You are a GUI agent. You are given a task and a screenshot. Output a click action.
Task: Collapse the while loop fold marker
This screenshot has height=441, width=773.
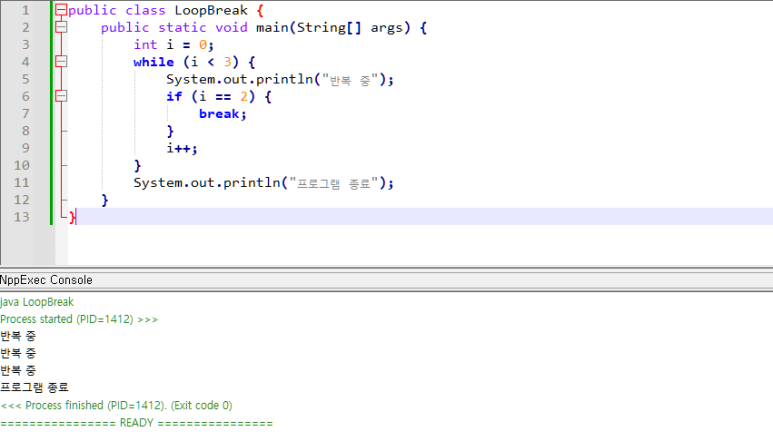click(x=61, y=62)
